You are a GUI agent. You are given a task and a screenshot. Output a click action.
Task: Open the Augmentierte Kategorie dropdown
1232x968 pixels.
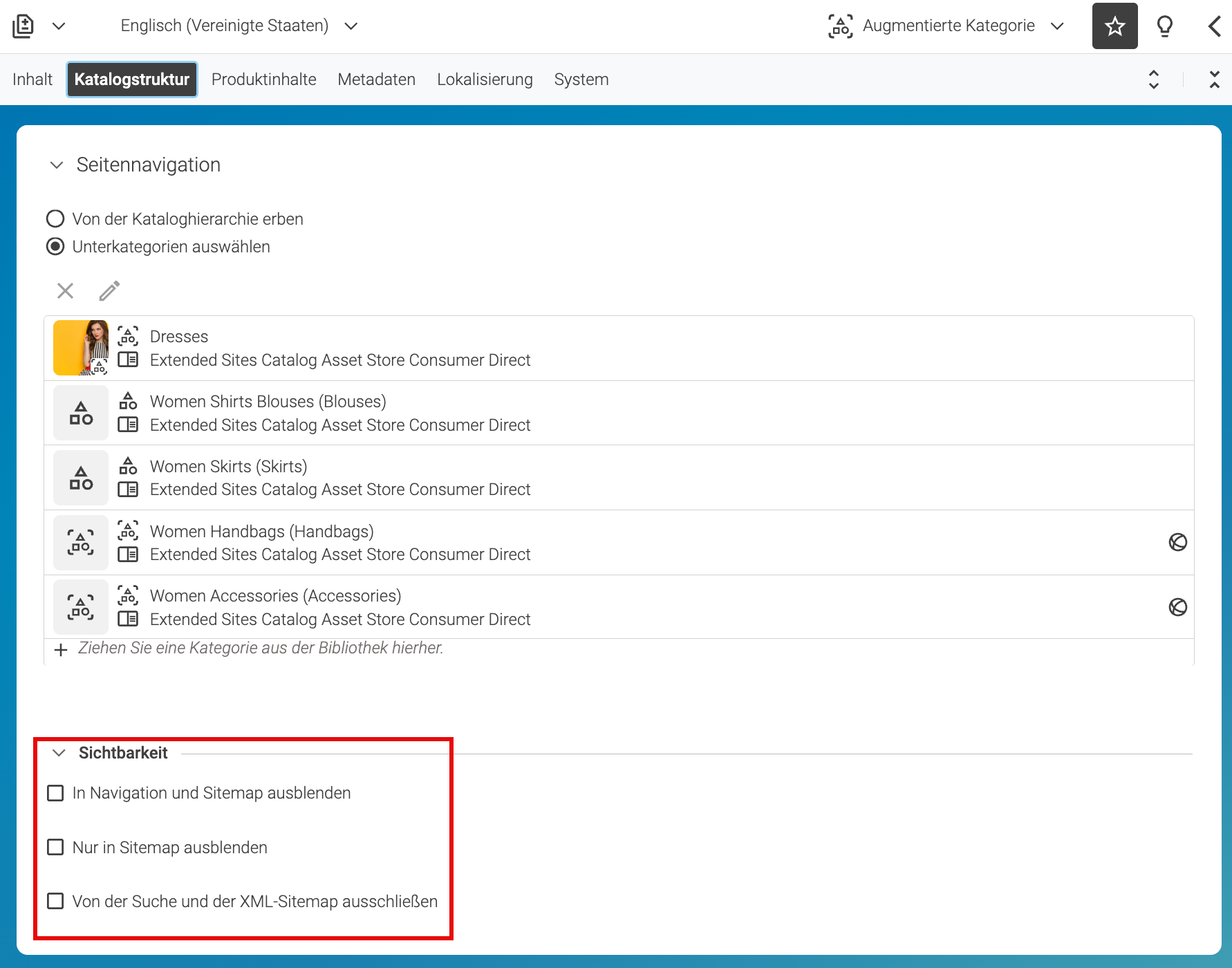pyautogui.click(x=946, y=26)
